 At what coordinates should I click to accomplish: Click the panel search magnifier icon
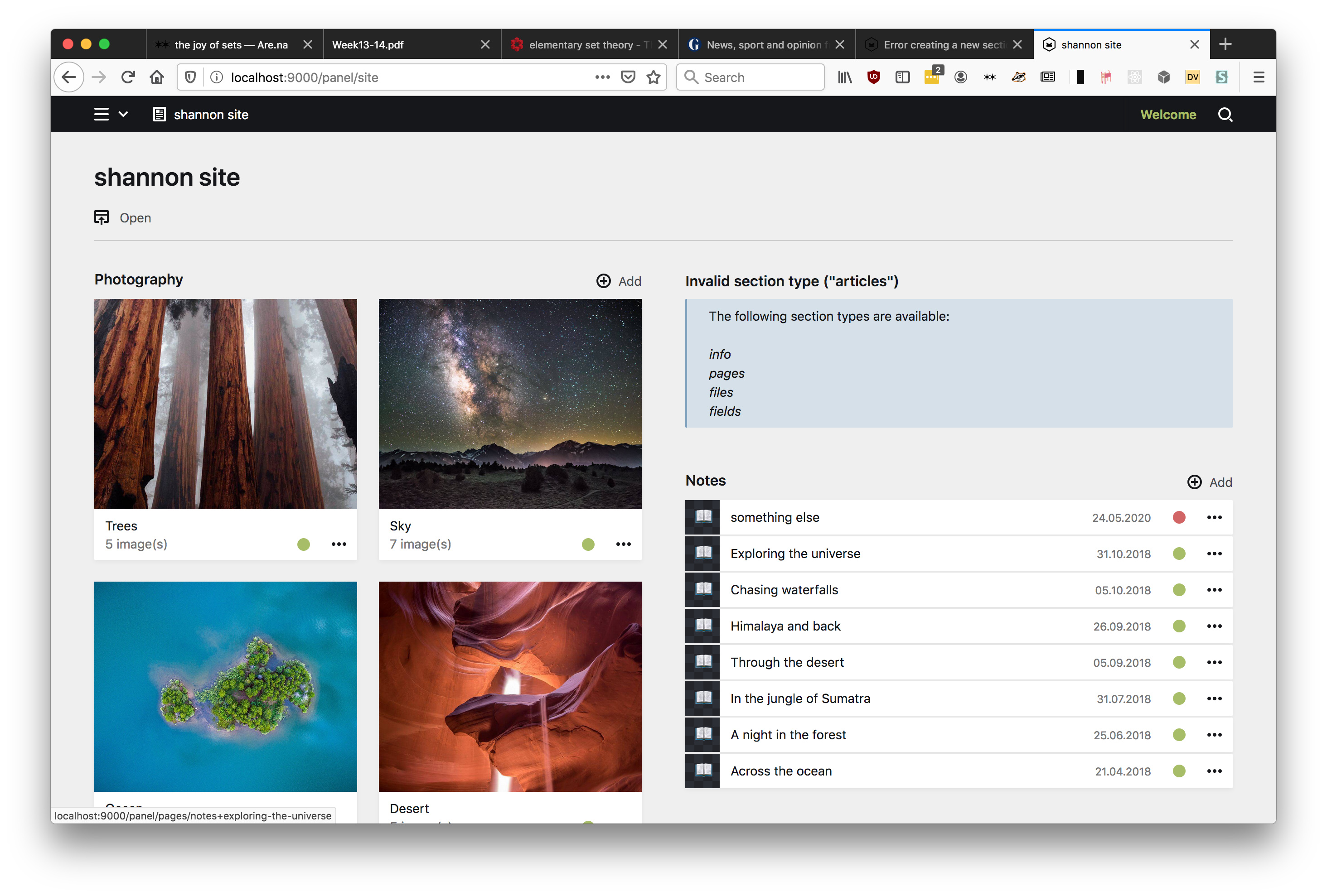coord(1225,115)
